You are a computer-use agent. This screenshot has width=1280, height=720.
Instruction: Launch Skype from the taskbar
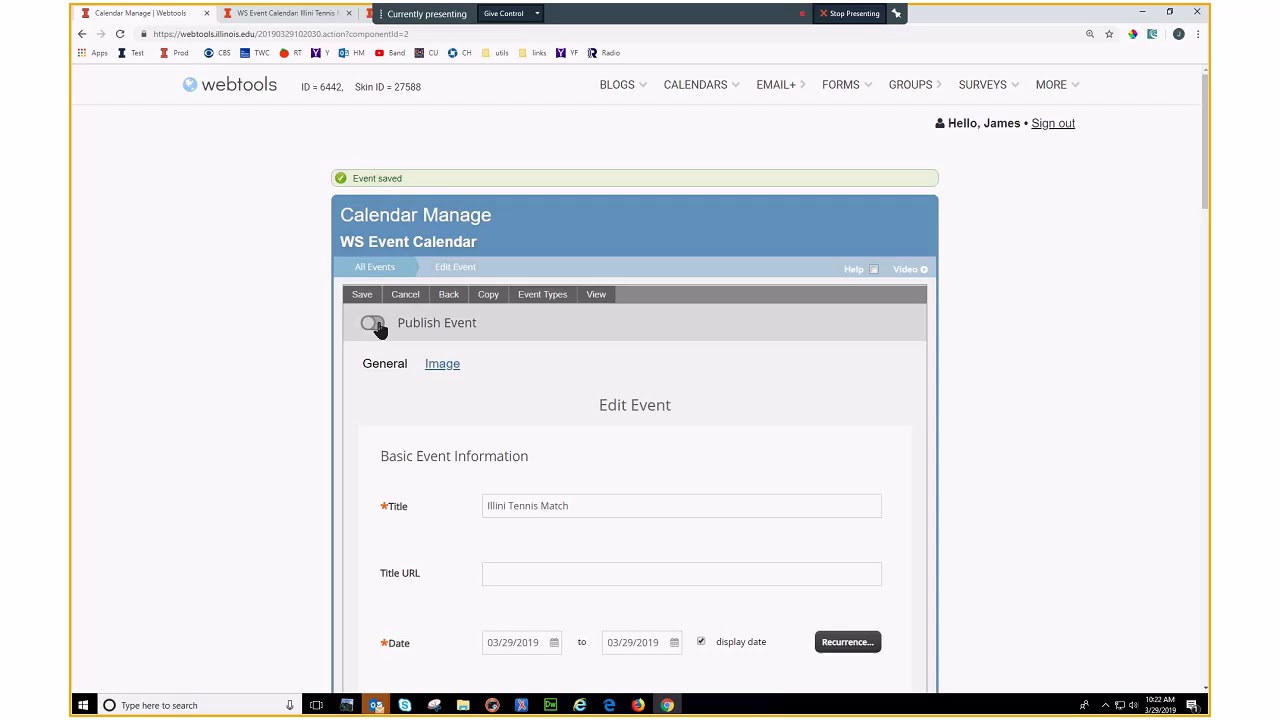coord(405,705)
